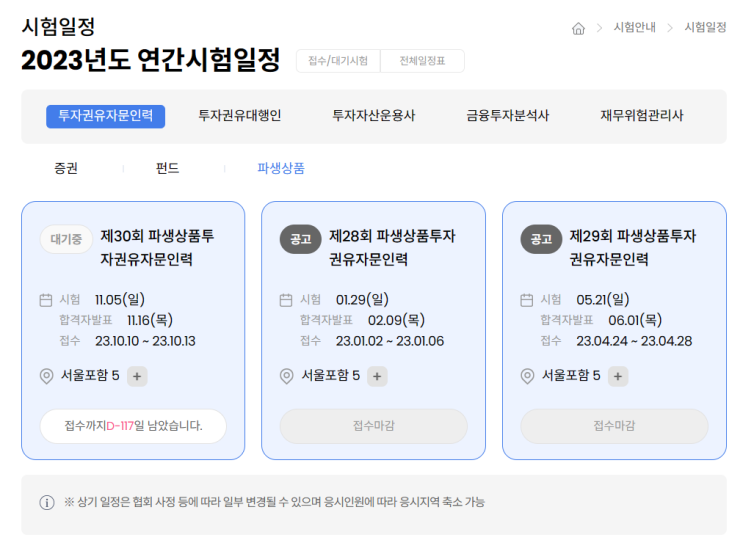
Task: Click registration period 23.04.24 ~ 23.04.28
Action: [x=634, y=341]
